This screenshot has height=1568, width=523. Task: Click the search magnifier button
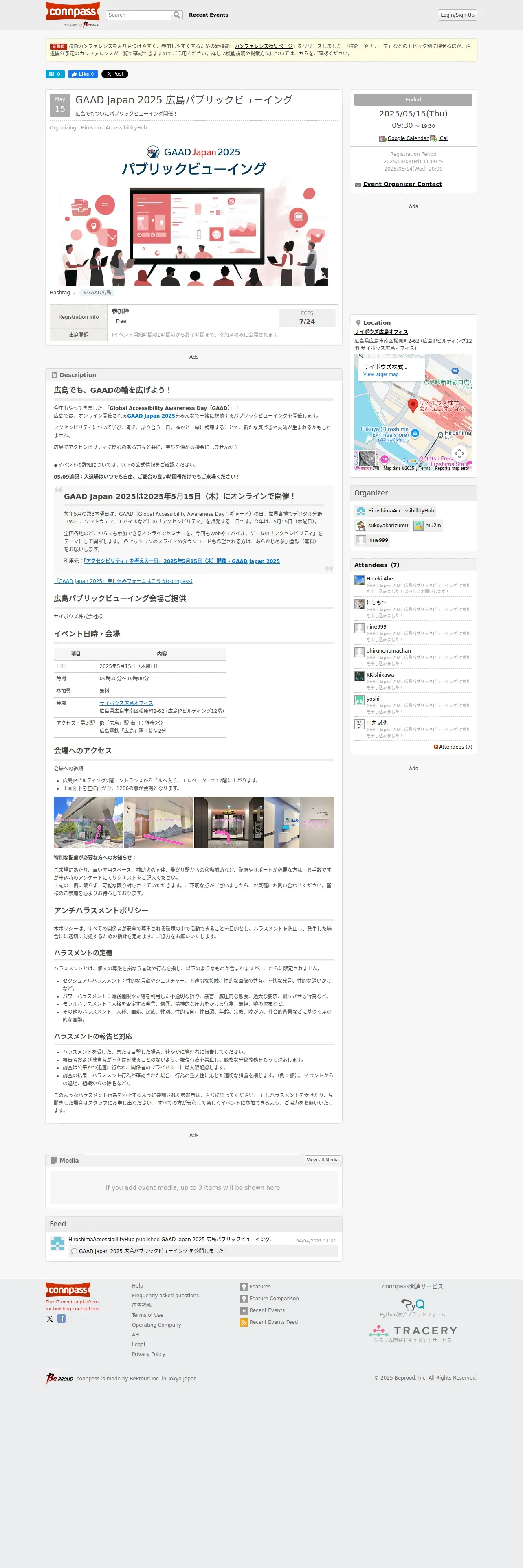[177, 15]
